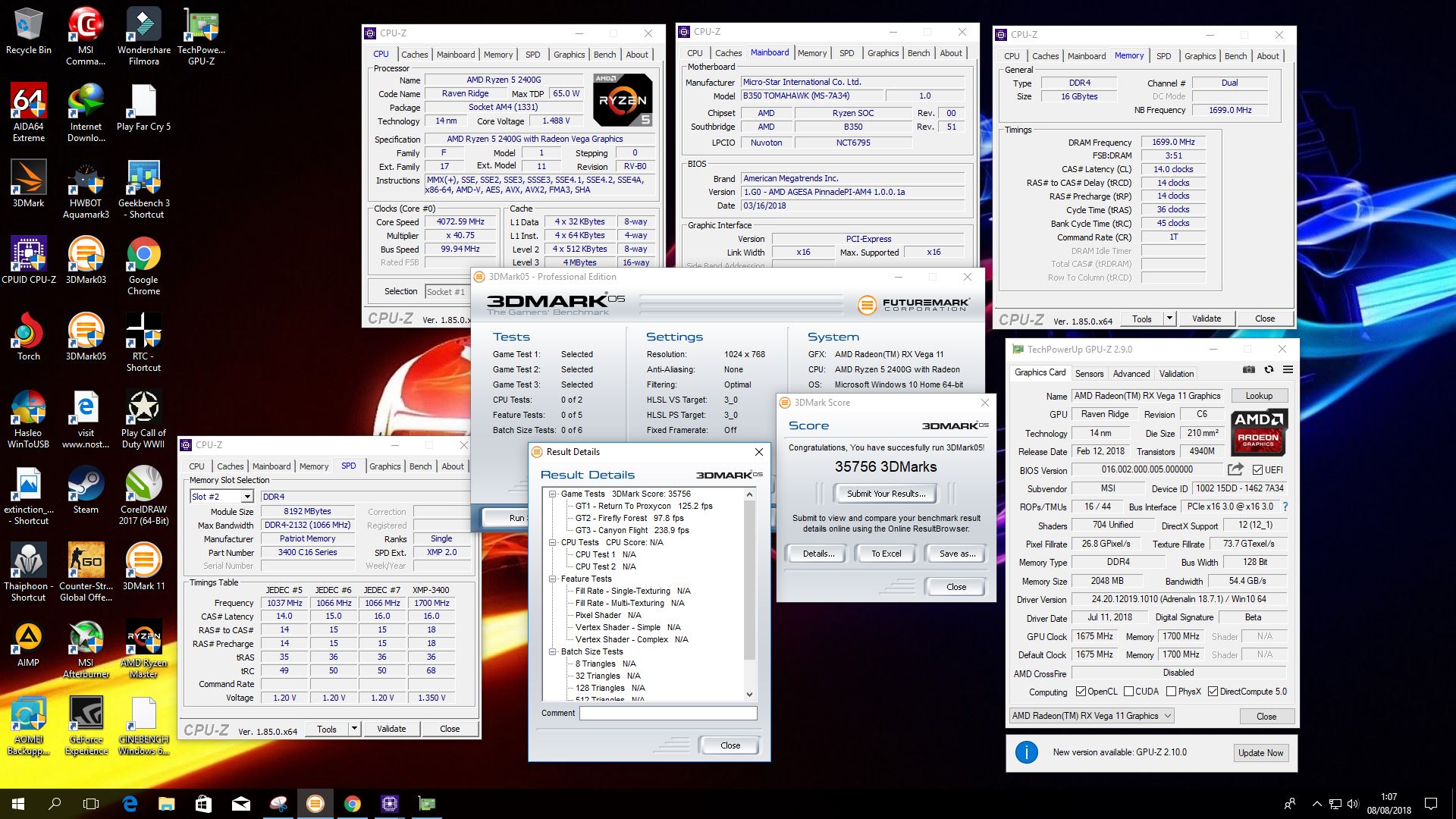
Task: Open GeForce Experience desktop icon
Action: pyautogui.click(x=86, y=725)
